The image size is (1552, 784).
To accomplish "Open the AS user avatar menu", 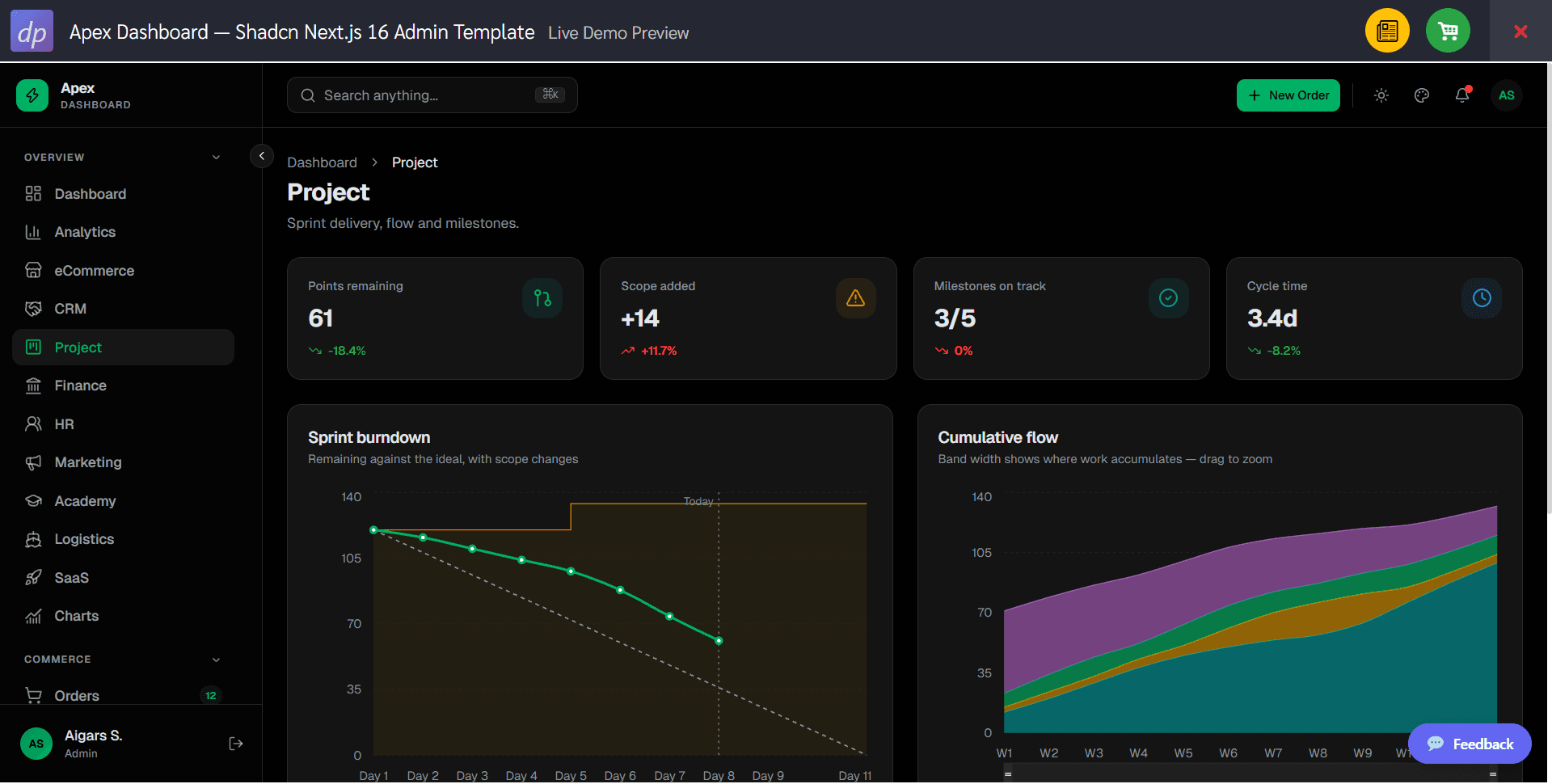I will coord(1507,95).
